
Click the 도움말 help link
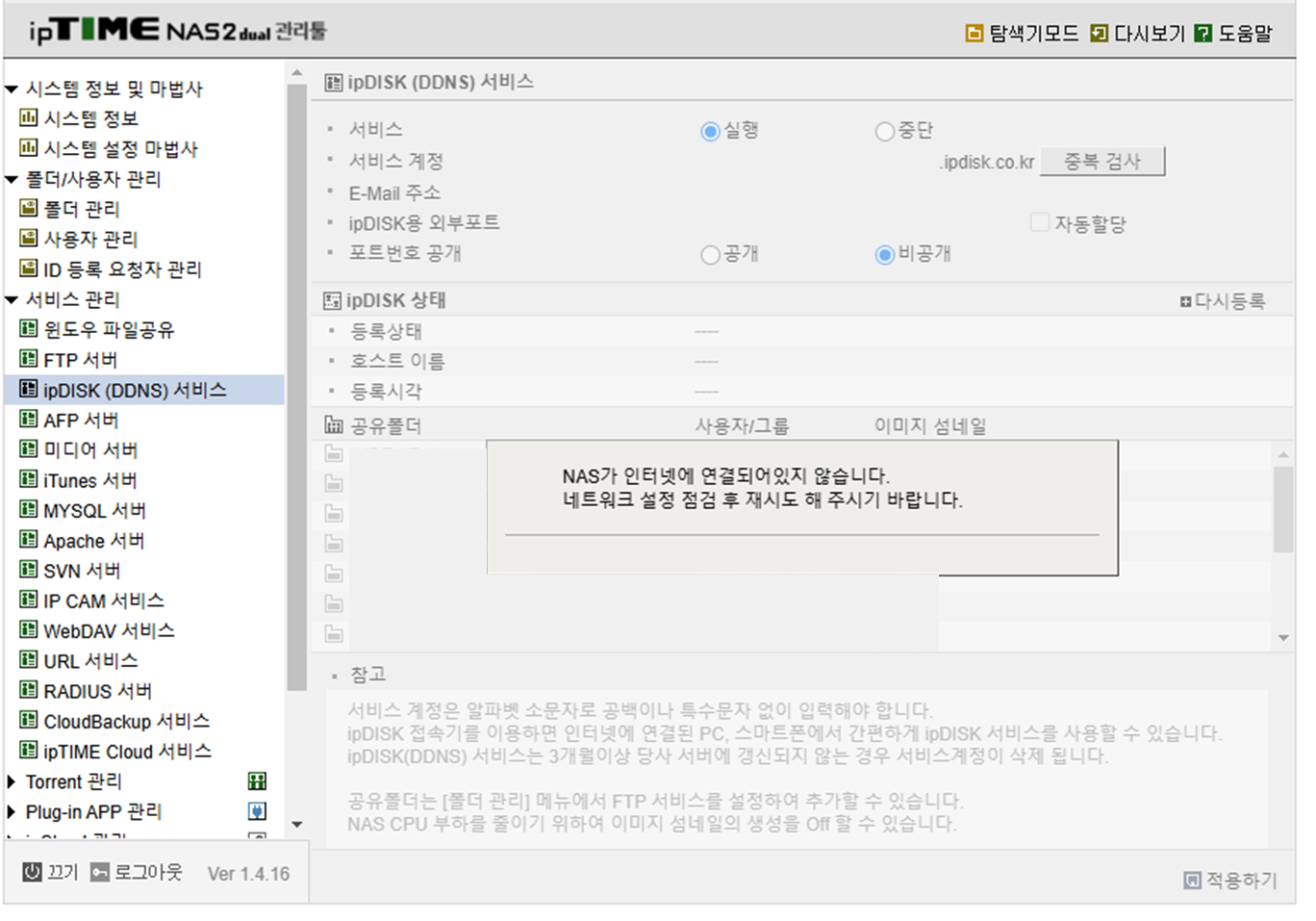point(1245,34)
